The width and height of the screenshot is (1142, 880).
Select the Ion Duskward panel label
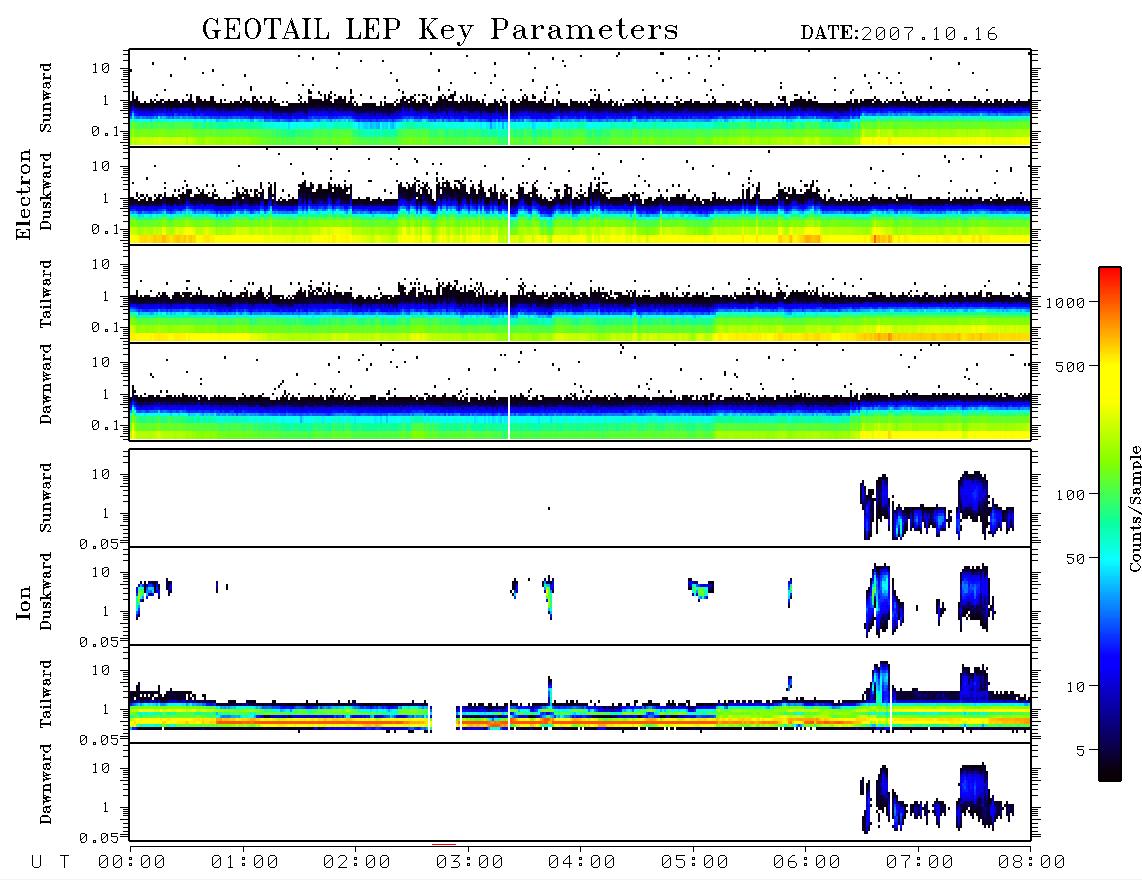click(46, 591)
